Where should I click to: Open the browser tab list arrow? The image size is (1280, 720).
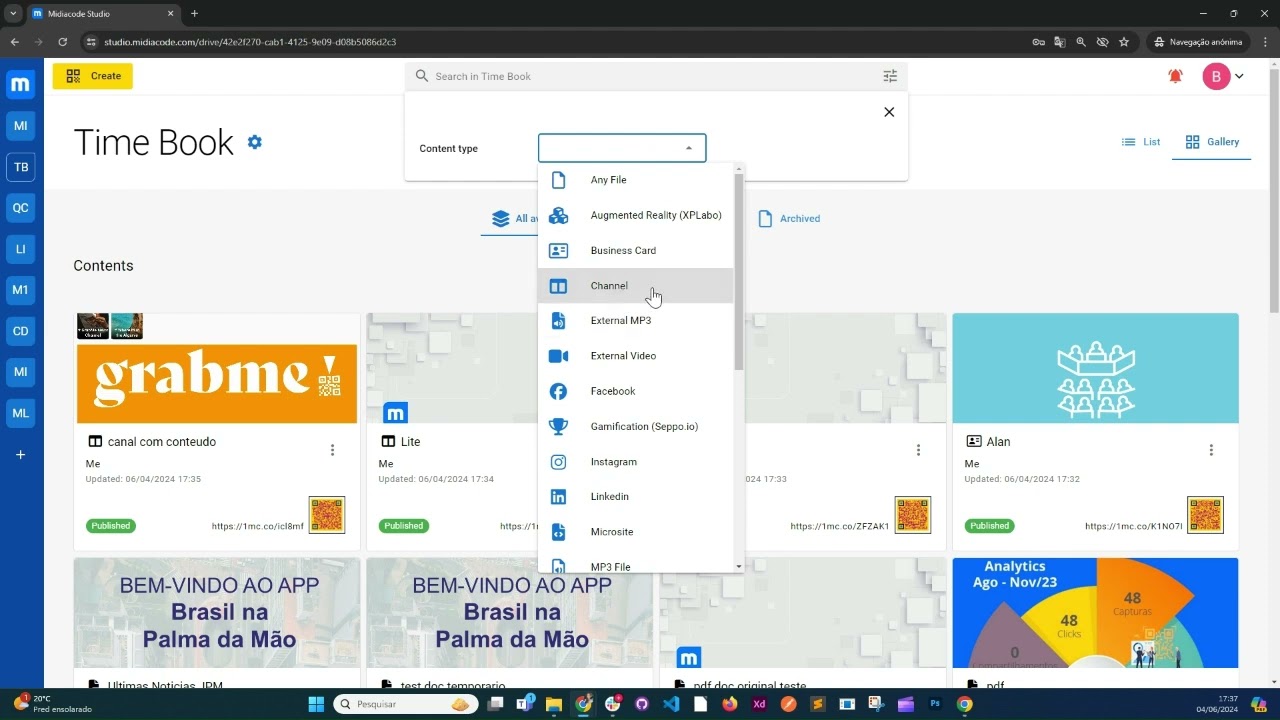13,13
